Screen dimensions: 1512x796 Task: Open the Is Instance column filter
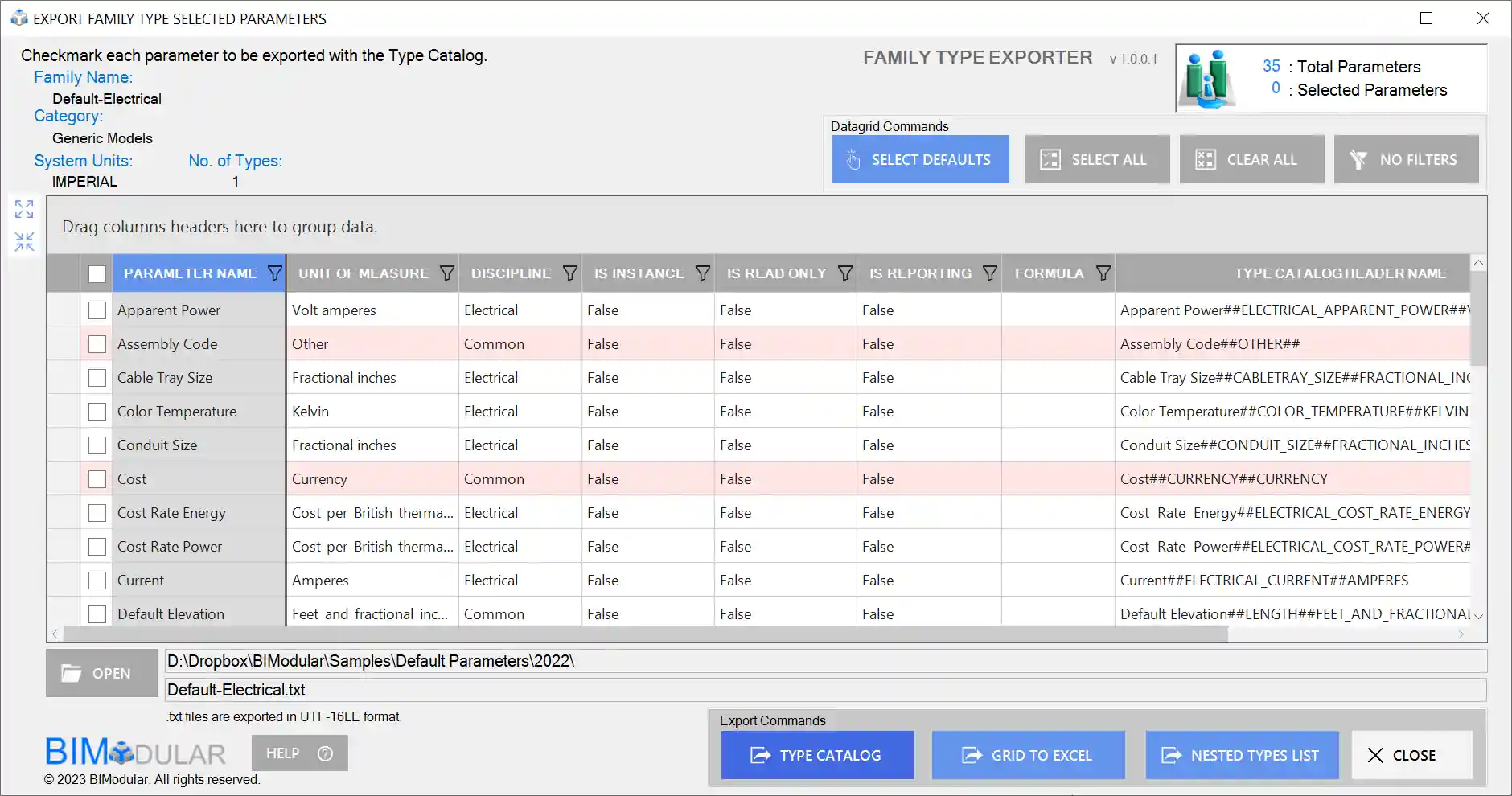pos(703,273)
